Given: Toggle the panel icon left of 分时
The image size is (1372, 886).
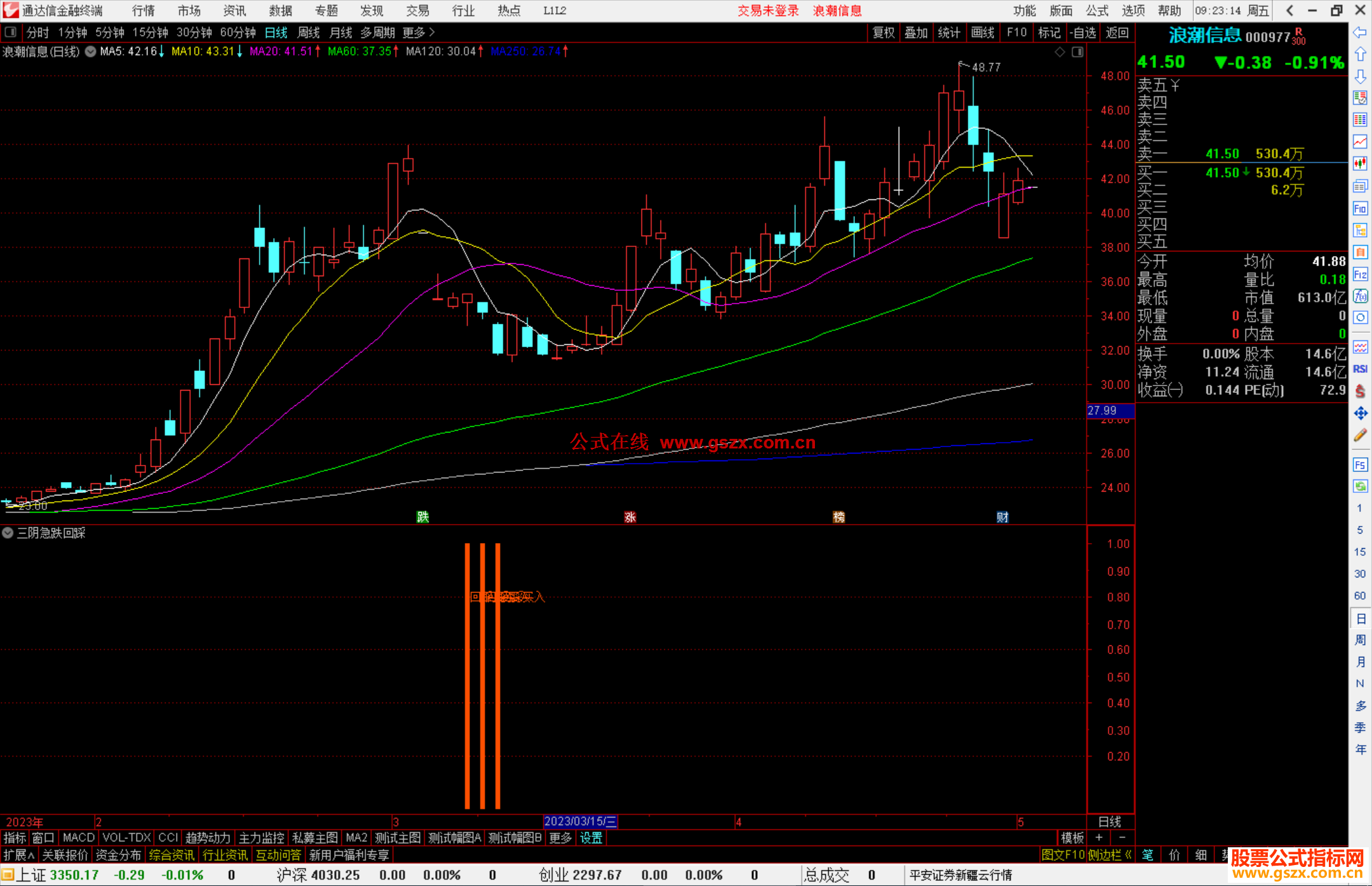Looking at the screenshot, I should tap(11, 32).
